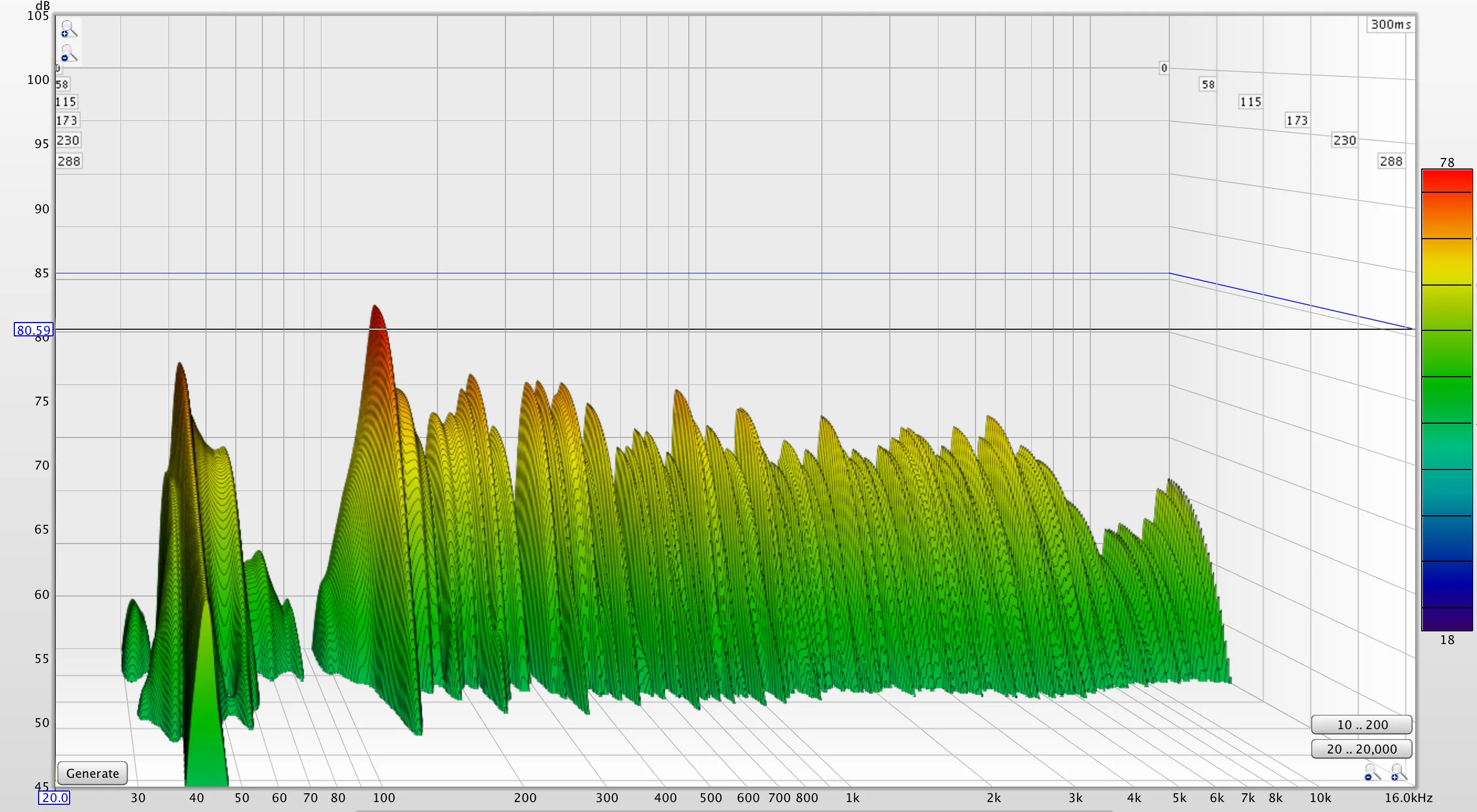The width and height of the screenshot is (1477, 812).
Task: Click the 300 Hz frequency axis label
Action: [x=606, y=798]
